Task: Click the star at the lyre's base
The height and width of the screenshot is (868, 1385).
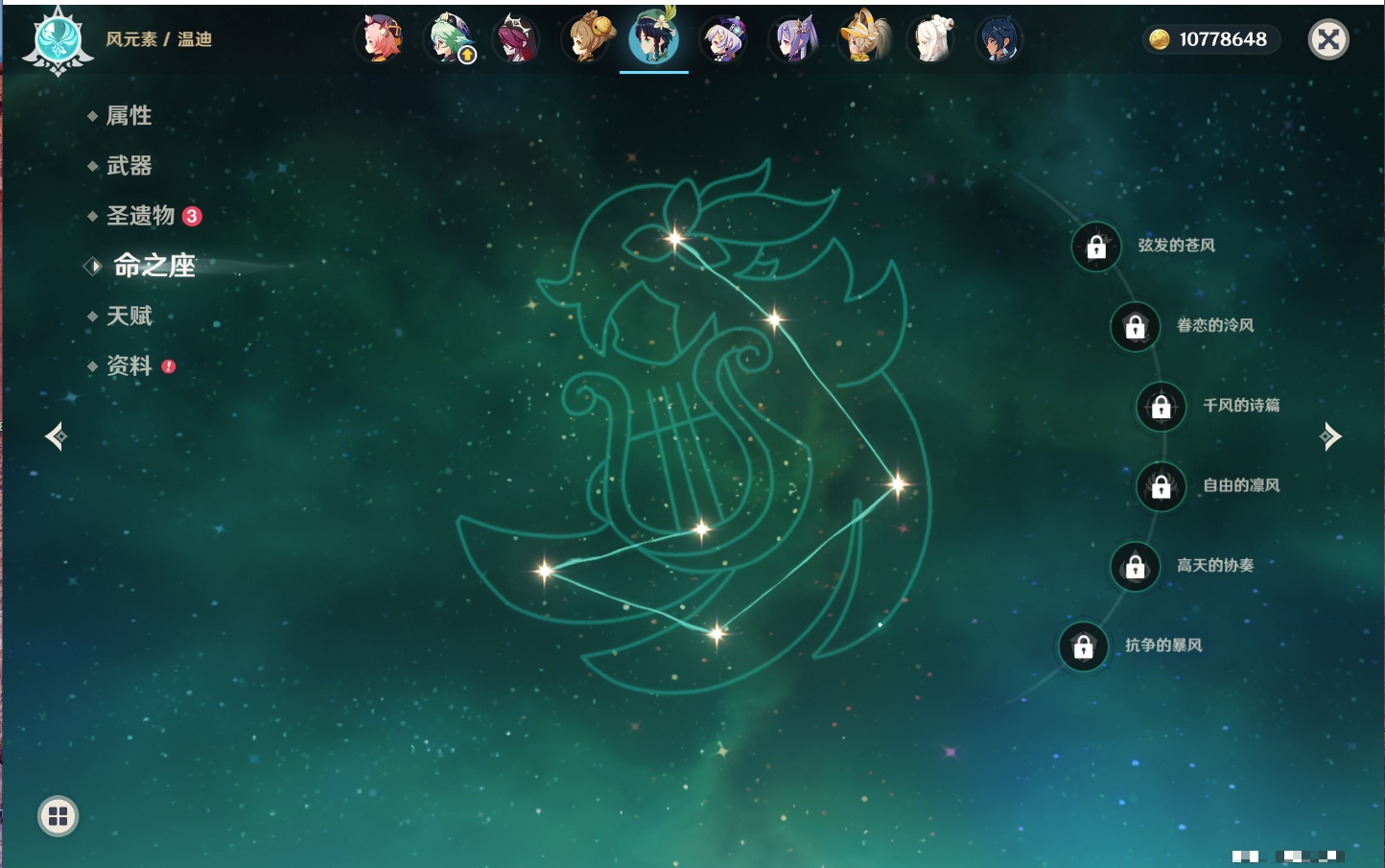Action: (x=702, y=528)
